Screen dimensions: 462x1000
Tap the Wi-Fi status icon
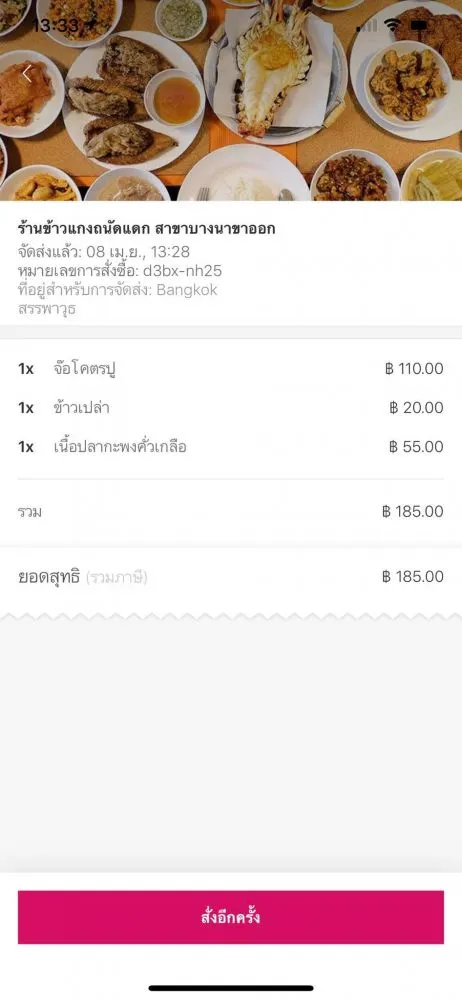click(x=393, y=26)
